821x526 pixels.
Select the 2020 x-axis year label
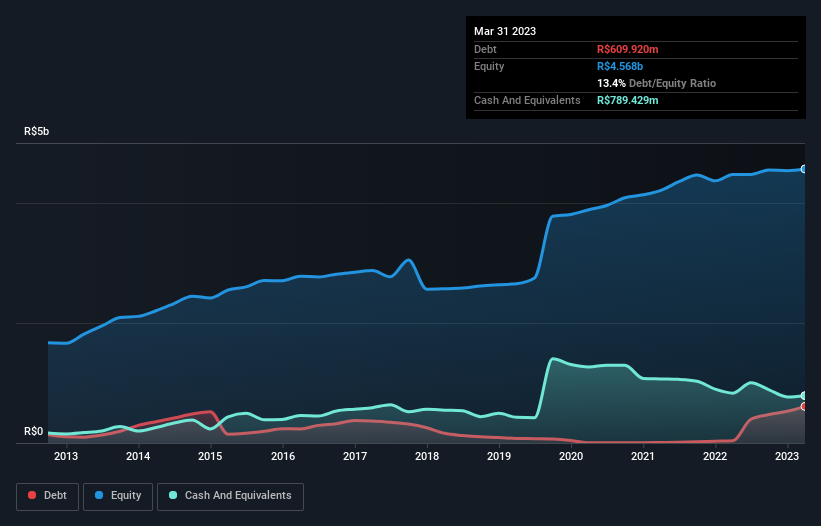pos(571,457)
